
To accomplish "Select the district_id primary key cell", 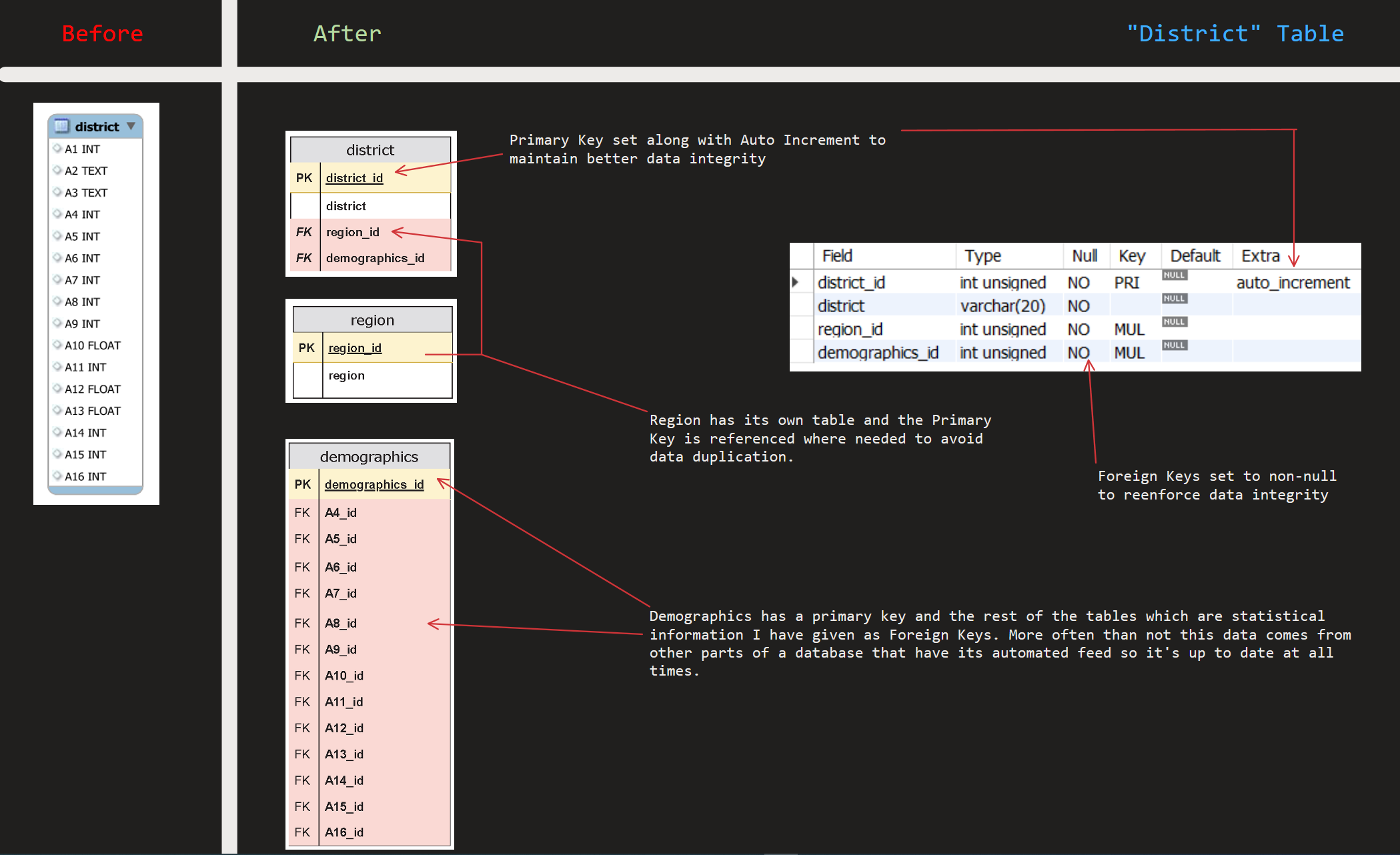I will click(x=354, y=178).
